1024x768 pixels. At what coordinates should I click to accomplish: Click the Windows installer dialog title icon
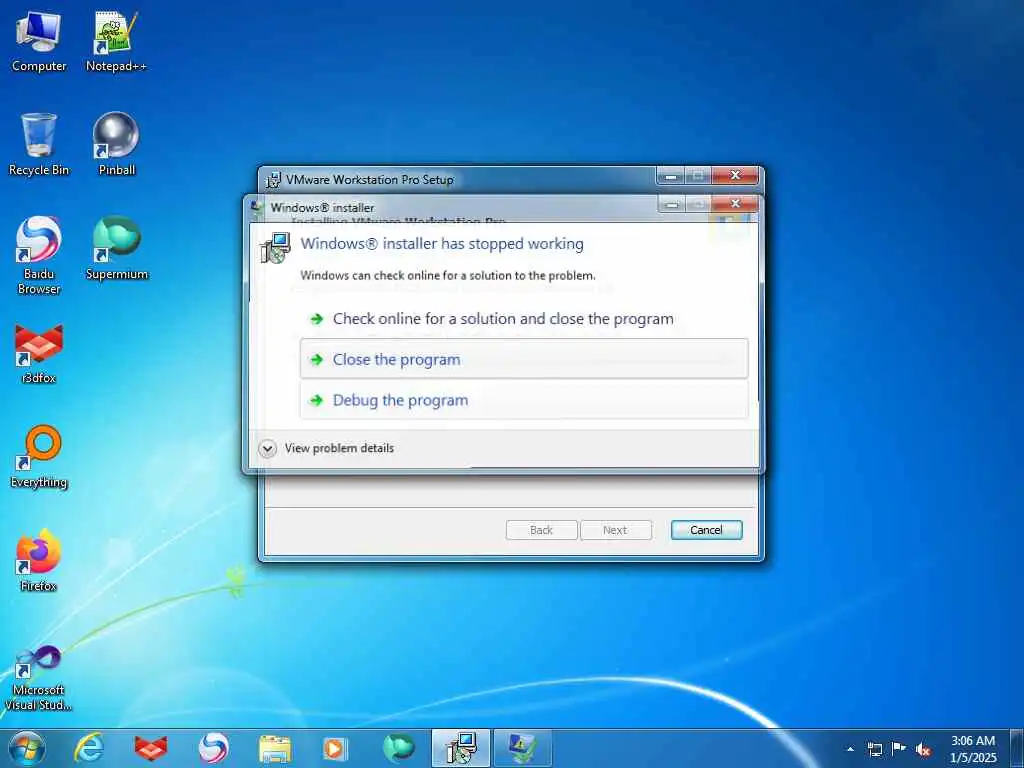(258, 208)
